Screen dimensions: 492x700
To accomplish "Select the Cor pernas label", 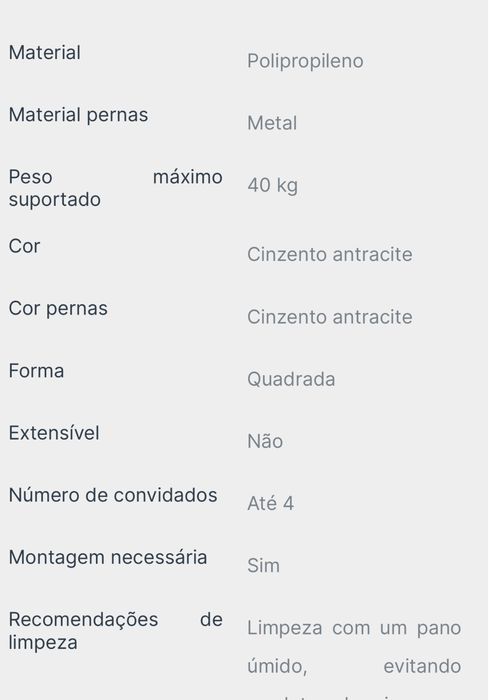I will click(x=58, y=309).
